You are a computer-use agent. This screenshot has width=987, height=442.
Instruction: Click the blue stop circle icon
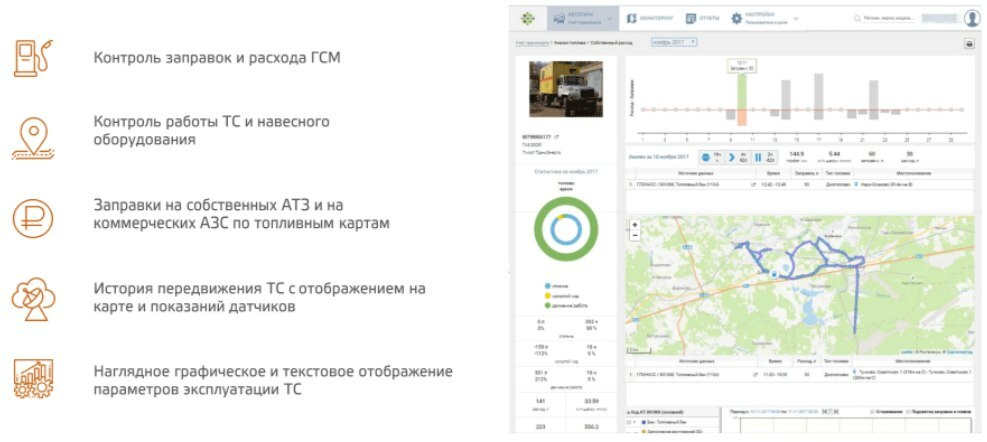[706, 157]
